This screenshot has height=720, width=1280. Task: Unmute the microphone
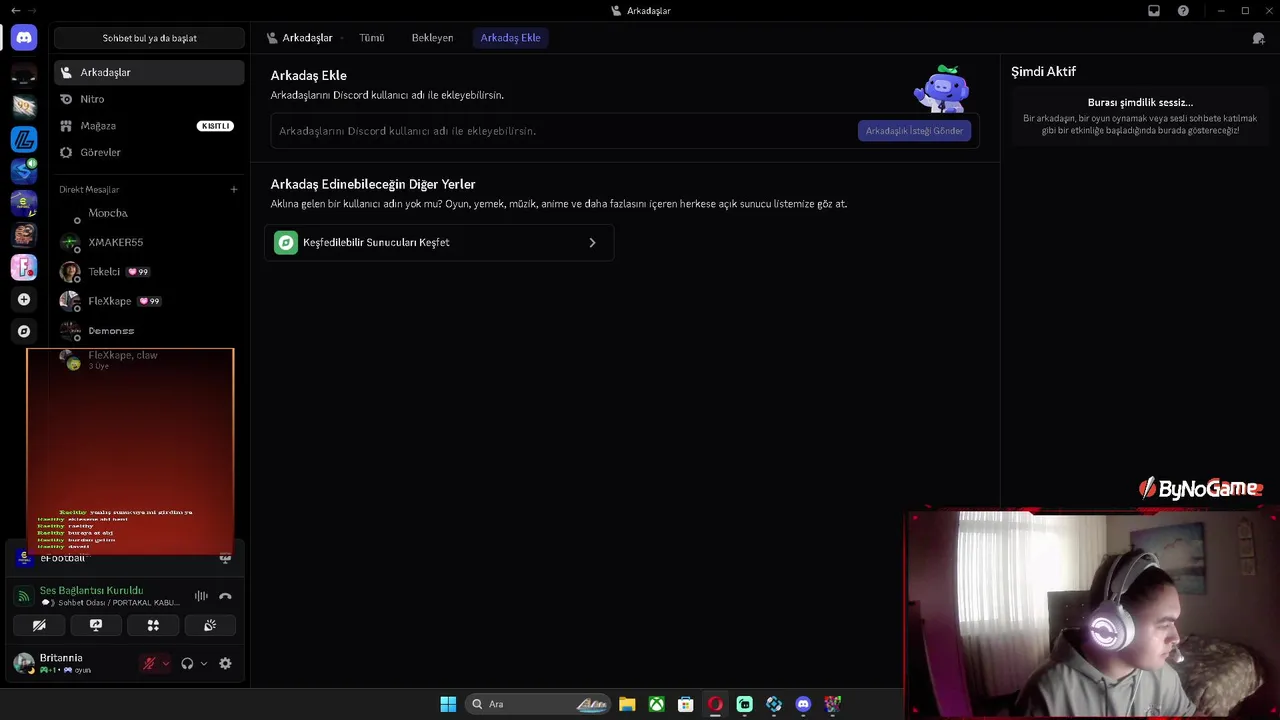click(x=149, y=663)
